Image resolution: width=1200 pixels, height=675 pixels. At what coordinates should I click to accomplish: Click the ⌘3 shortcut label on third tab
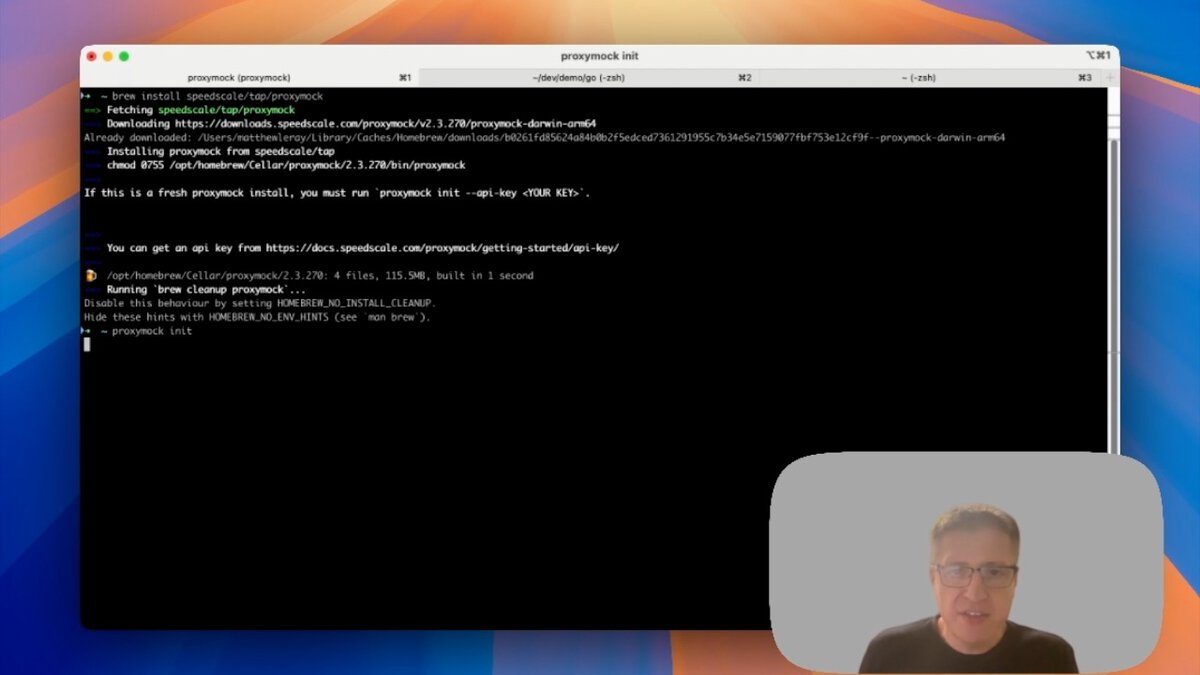1085,78
